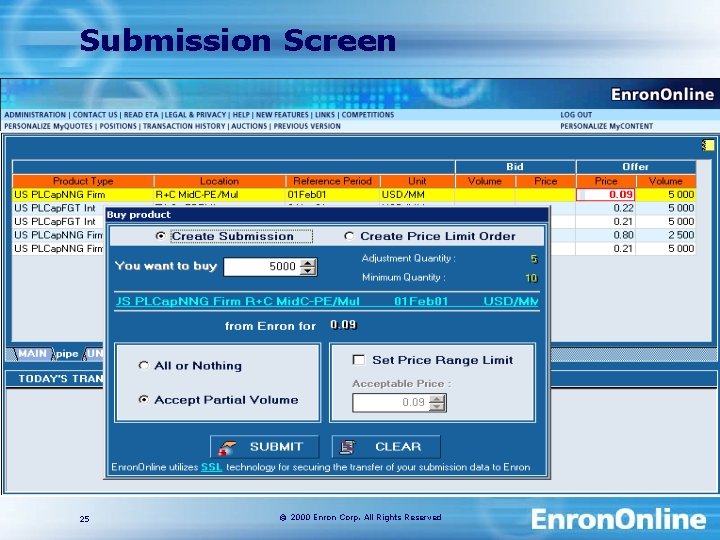The image size is (720, 540).
Task: Open PERSONALIZE MyCONTENT
Action: tap(606, 126)
